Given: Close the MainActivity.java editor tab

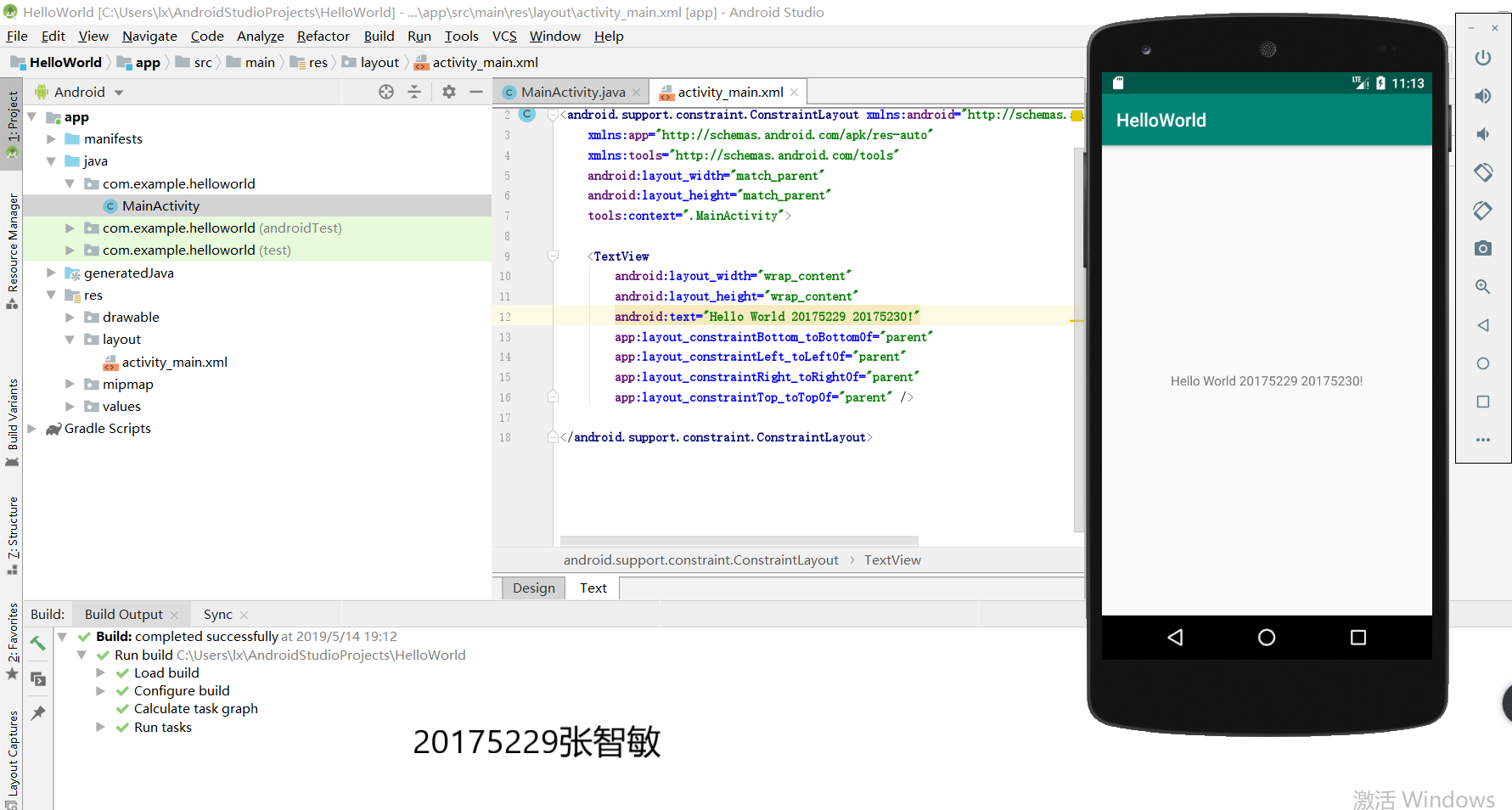Looking at the screenshot, I should [637, 93].
